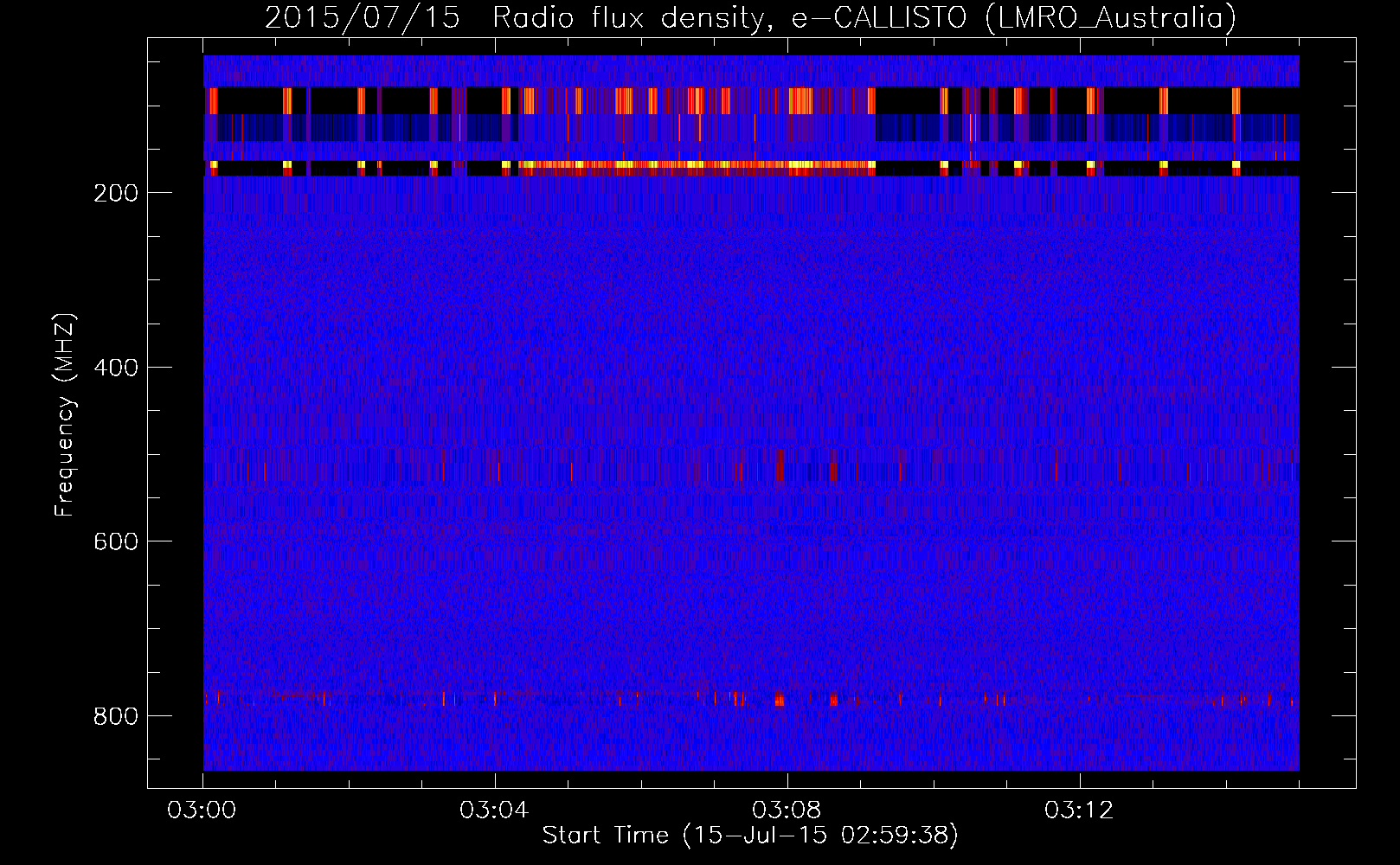1400x865 pixels.
Task: Click the '400' frequency tick label
Action: (116, 368)
